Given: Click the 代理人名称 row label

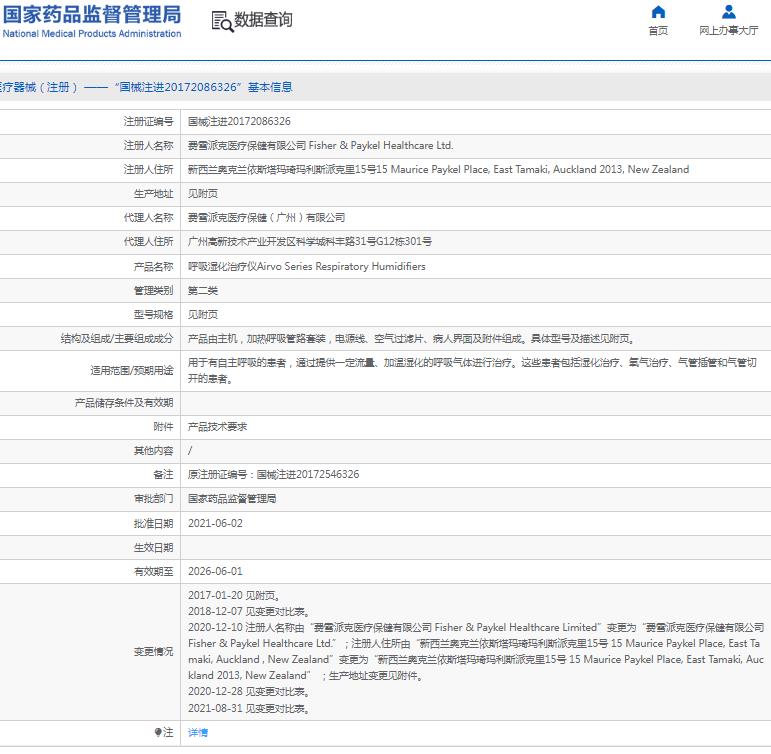Looking at the screenshot, I should pos(148,217).
